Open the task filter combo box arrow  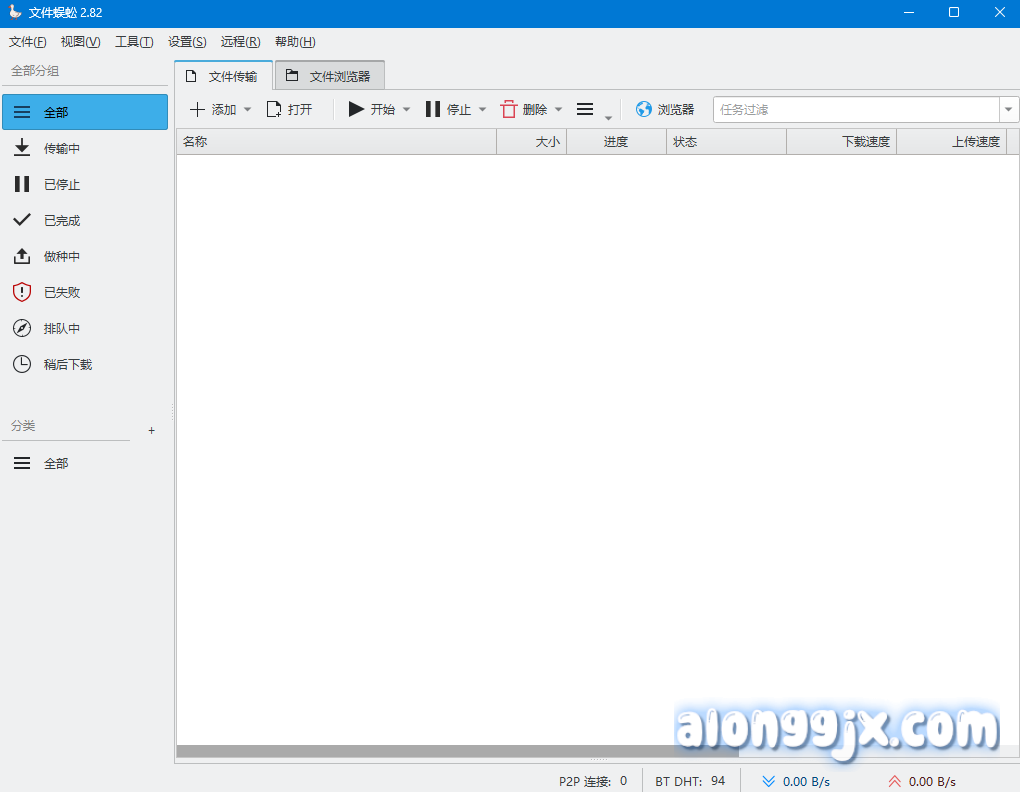pos(1008,110)
